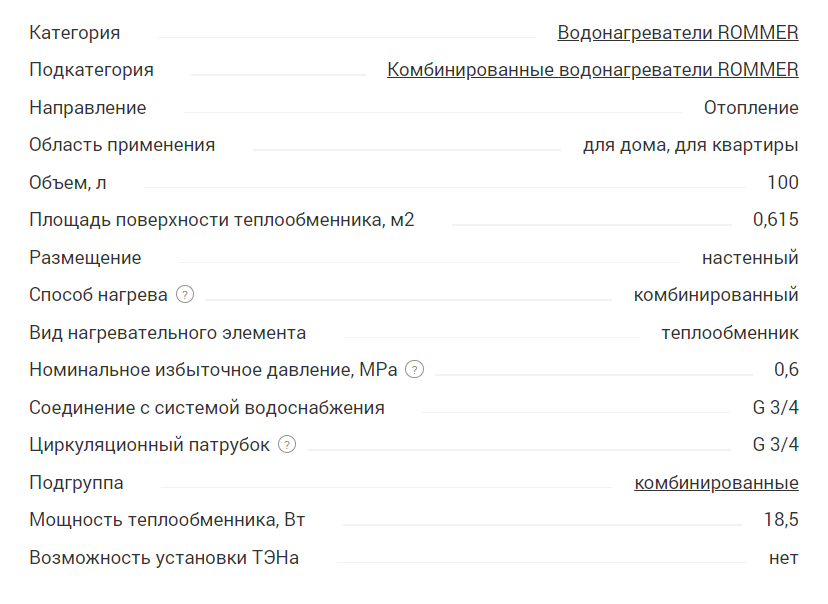Screen dimensions: 828x604
Task: Click the Мощность теплообменника value 18,5
Action: click(x=781, y=520)
